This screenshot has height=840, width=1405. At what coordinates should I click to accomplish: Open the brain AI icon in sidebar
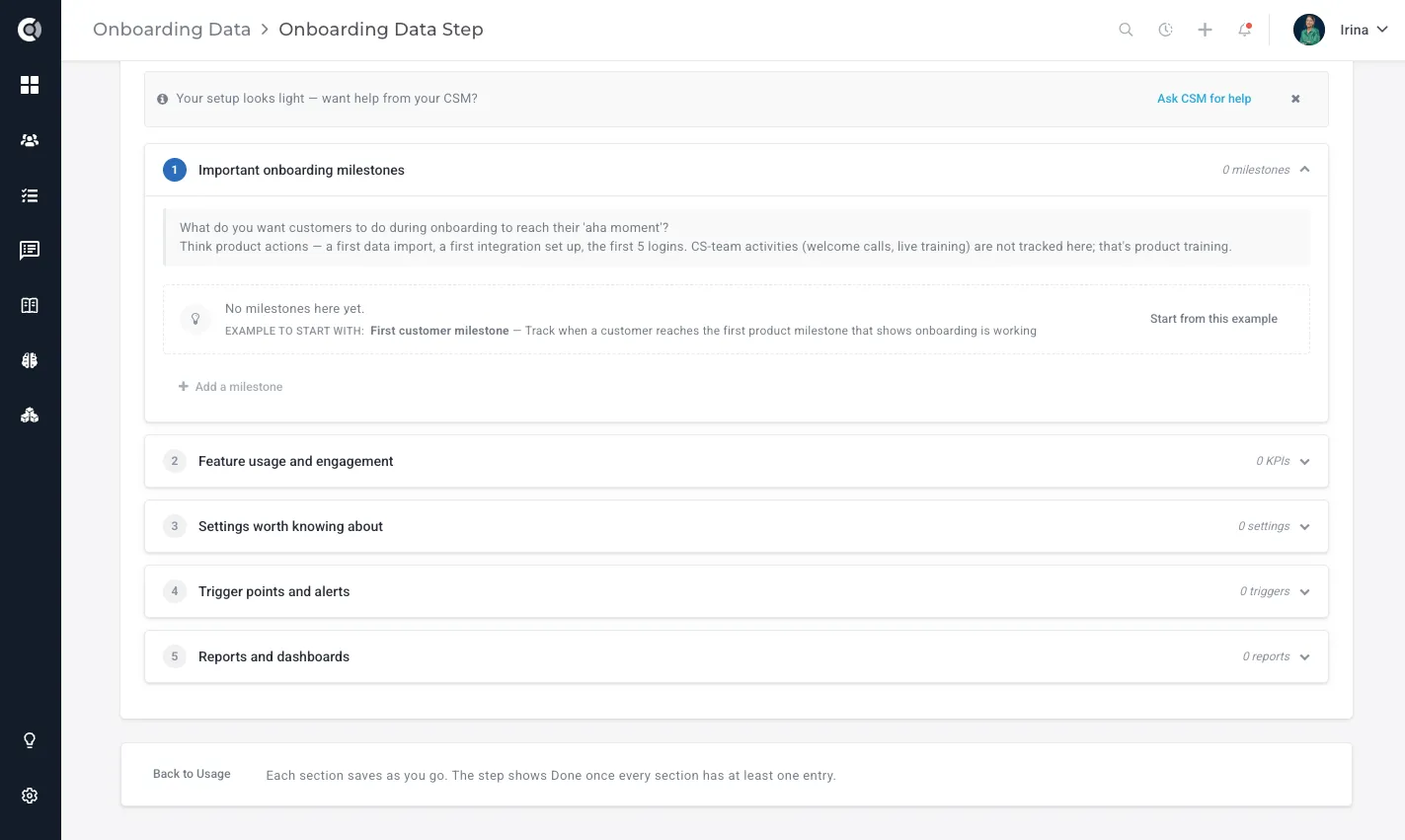click(30, 360)
